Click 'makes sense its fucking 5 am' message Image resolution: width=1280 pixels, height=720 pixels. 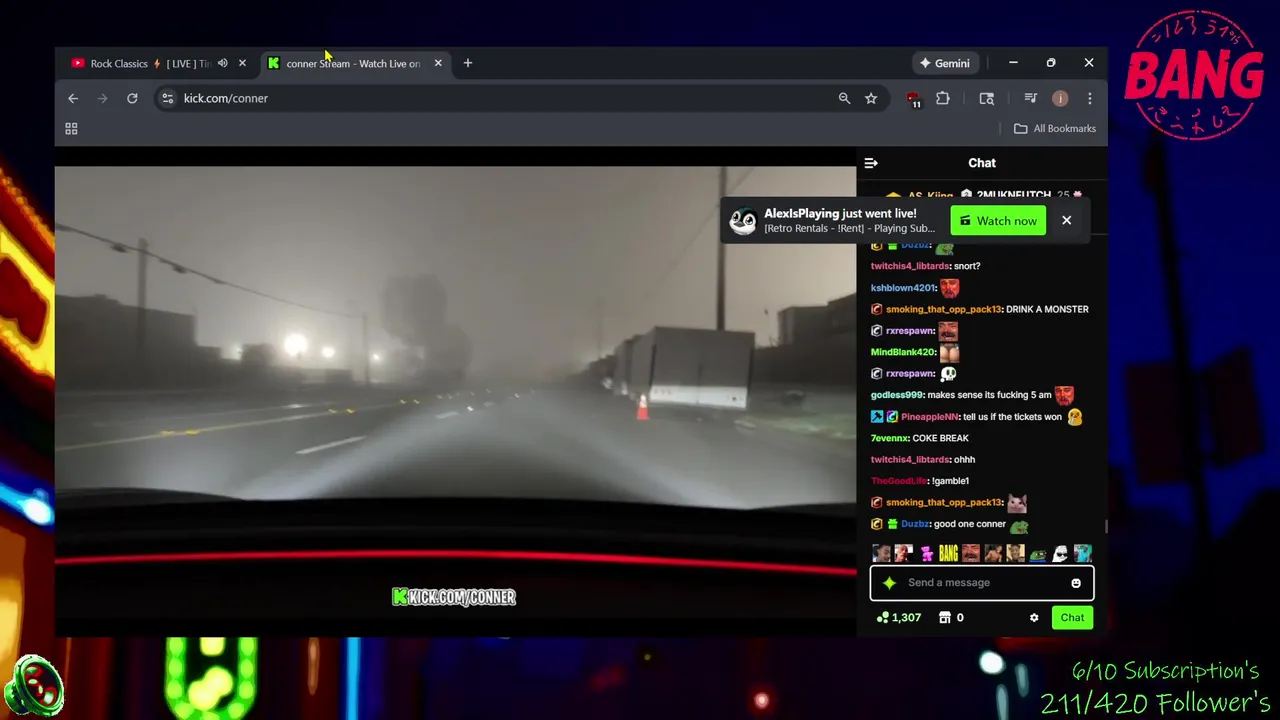click(x=989, y=395)
